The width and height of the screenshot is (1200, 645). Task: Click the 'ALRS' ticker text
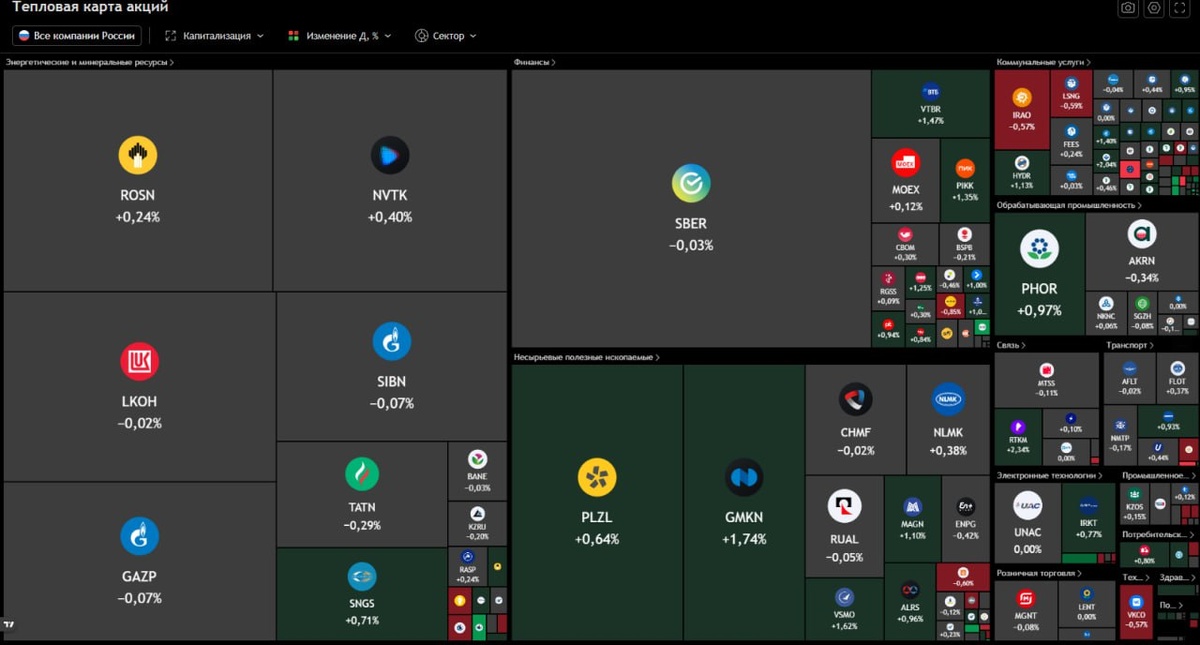[x=910, y=607]
